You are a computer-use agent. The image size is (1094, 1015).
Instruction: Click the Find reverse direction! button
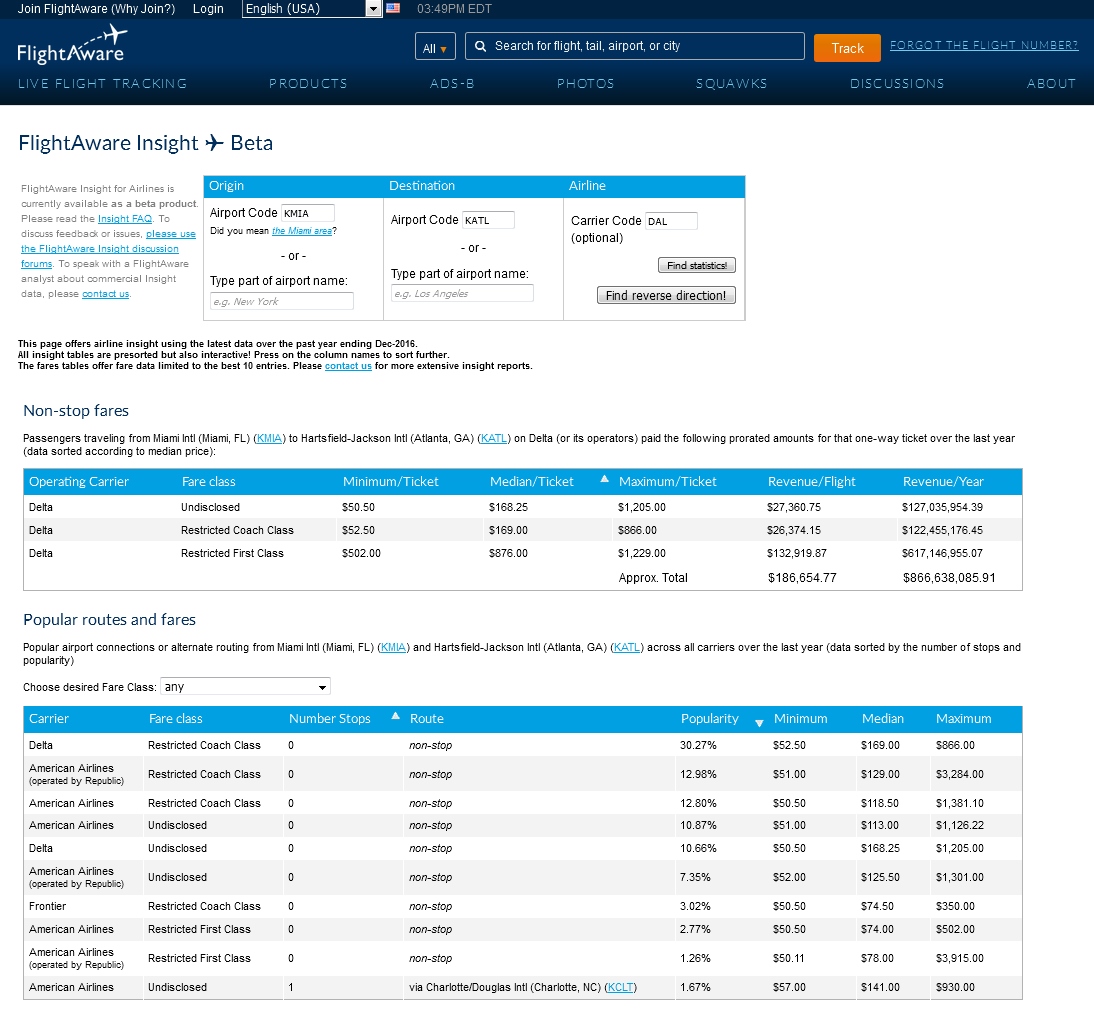pyautogui.click(x=666, y=295)
